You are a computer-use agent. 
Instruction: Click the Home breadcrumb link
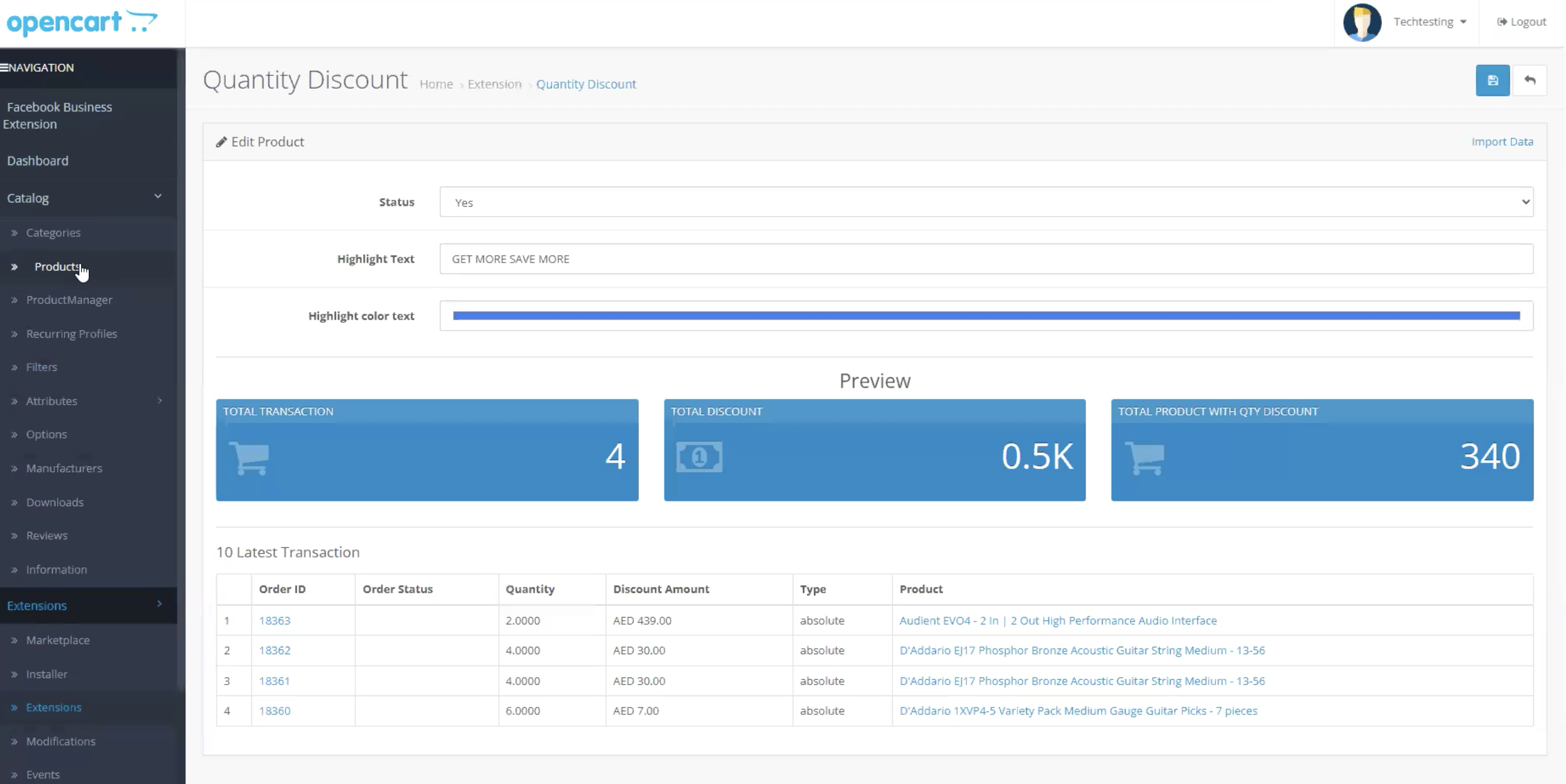click(x=436, y=84)
